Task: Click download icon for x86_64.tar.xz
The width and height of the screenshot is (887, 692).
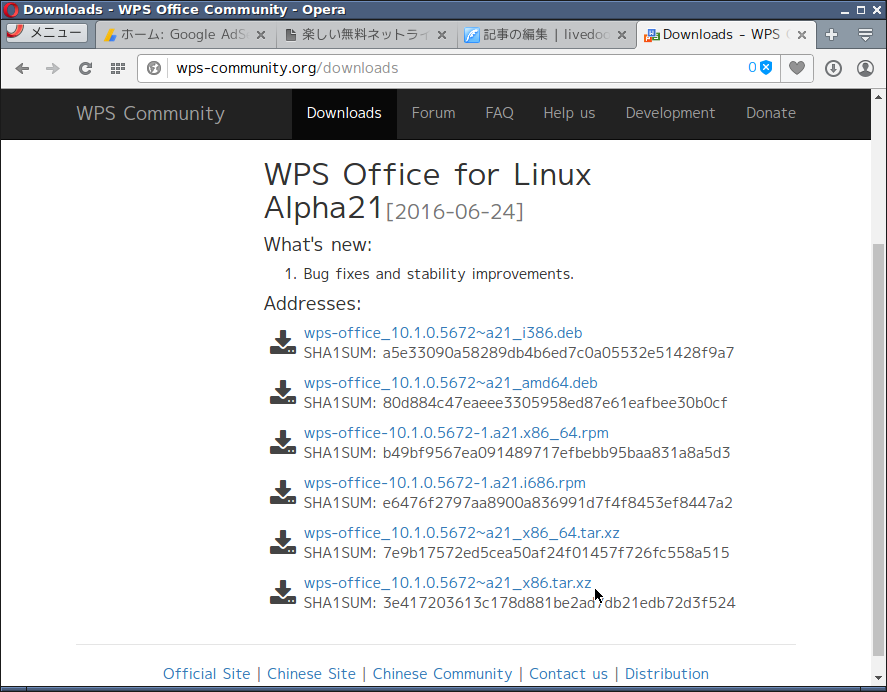Action: coord(283,542)
